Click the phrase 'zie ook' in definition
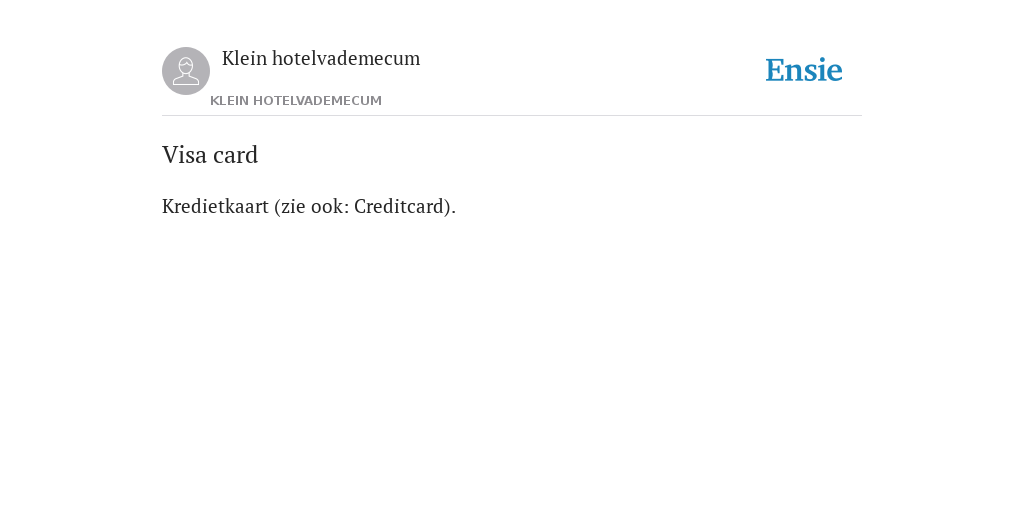Screen dimensions: 1024x512 [x=311, y=206]
